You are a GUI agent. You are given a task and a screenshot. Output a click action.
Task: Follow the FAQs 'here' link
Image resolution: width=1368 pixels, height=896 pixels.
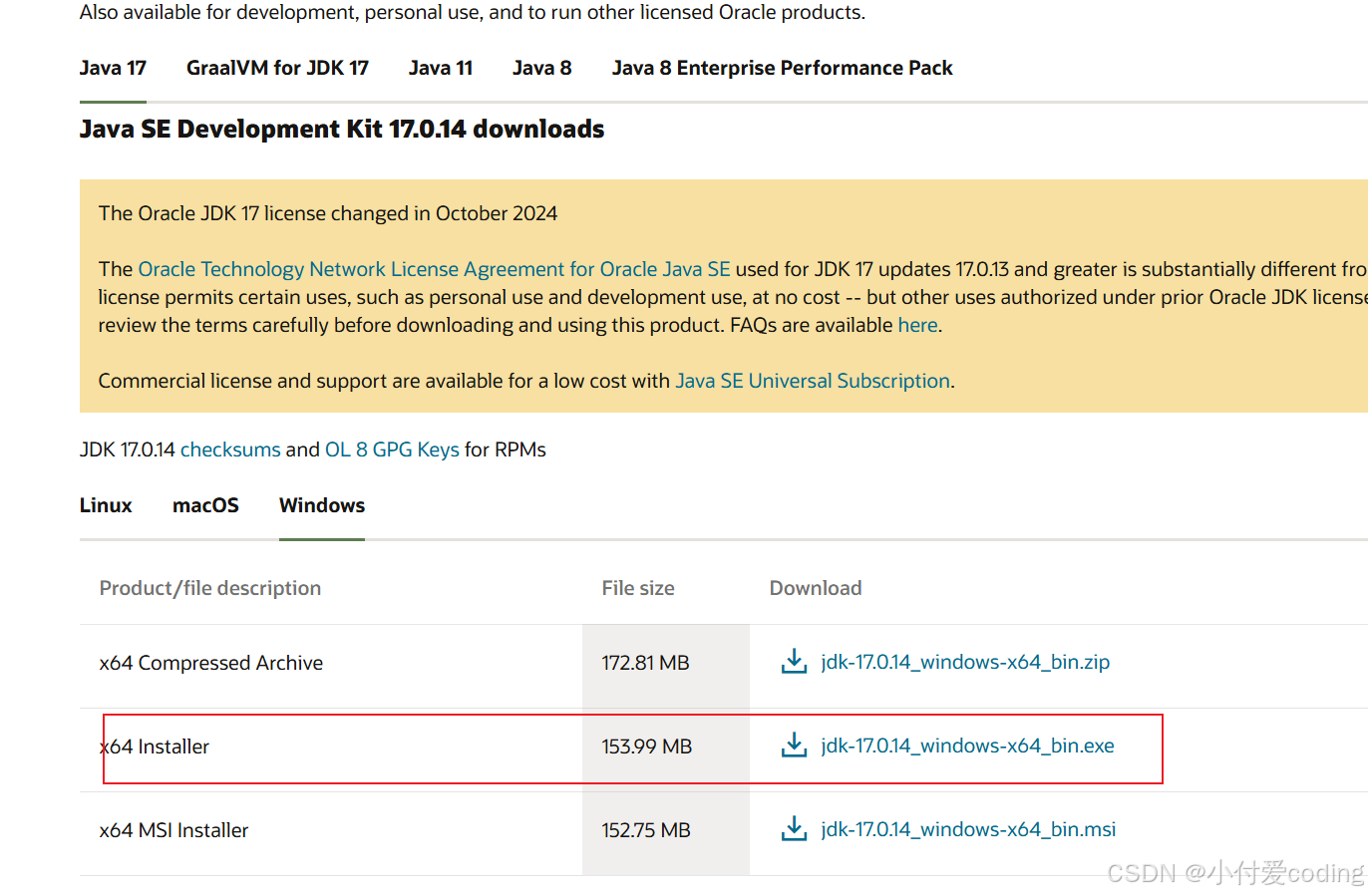click(917, 325)
